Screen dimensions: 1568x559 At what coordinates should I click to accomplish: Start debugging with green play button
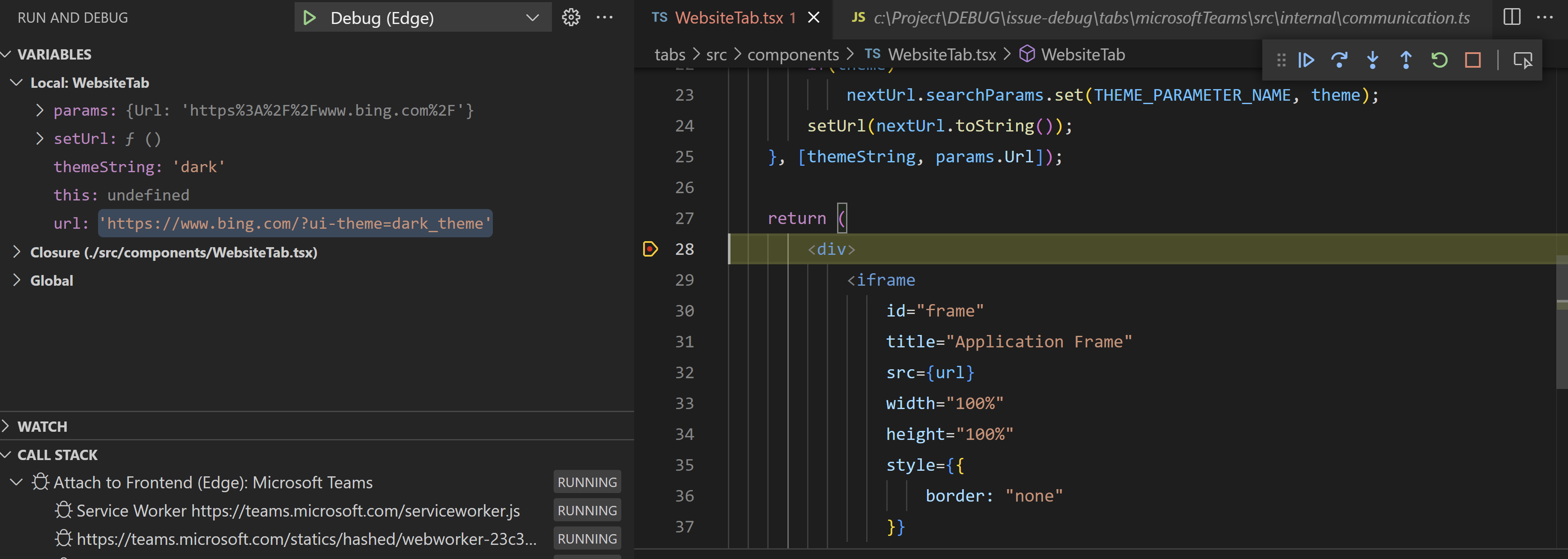tap(309, 18)
